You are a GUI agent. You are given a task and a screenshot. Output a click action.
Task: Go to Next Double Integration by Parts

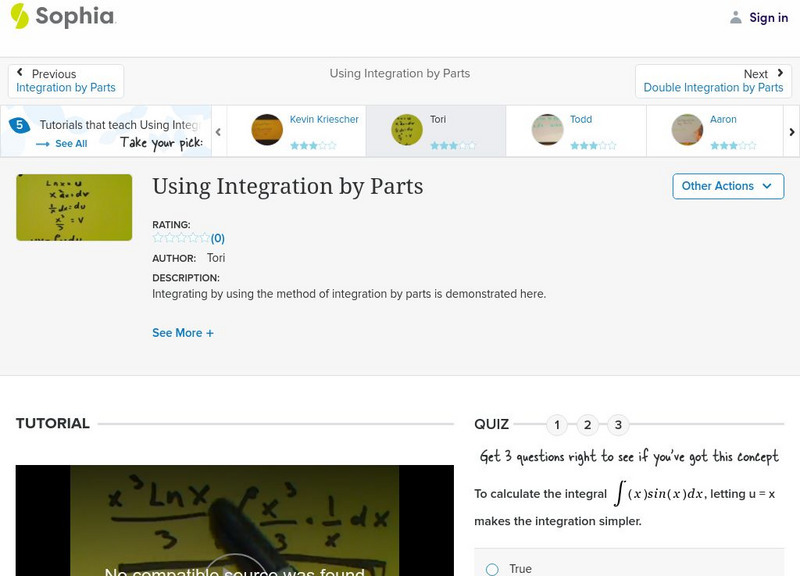tap(714, 80)
